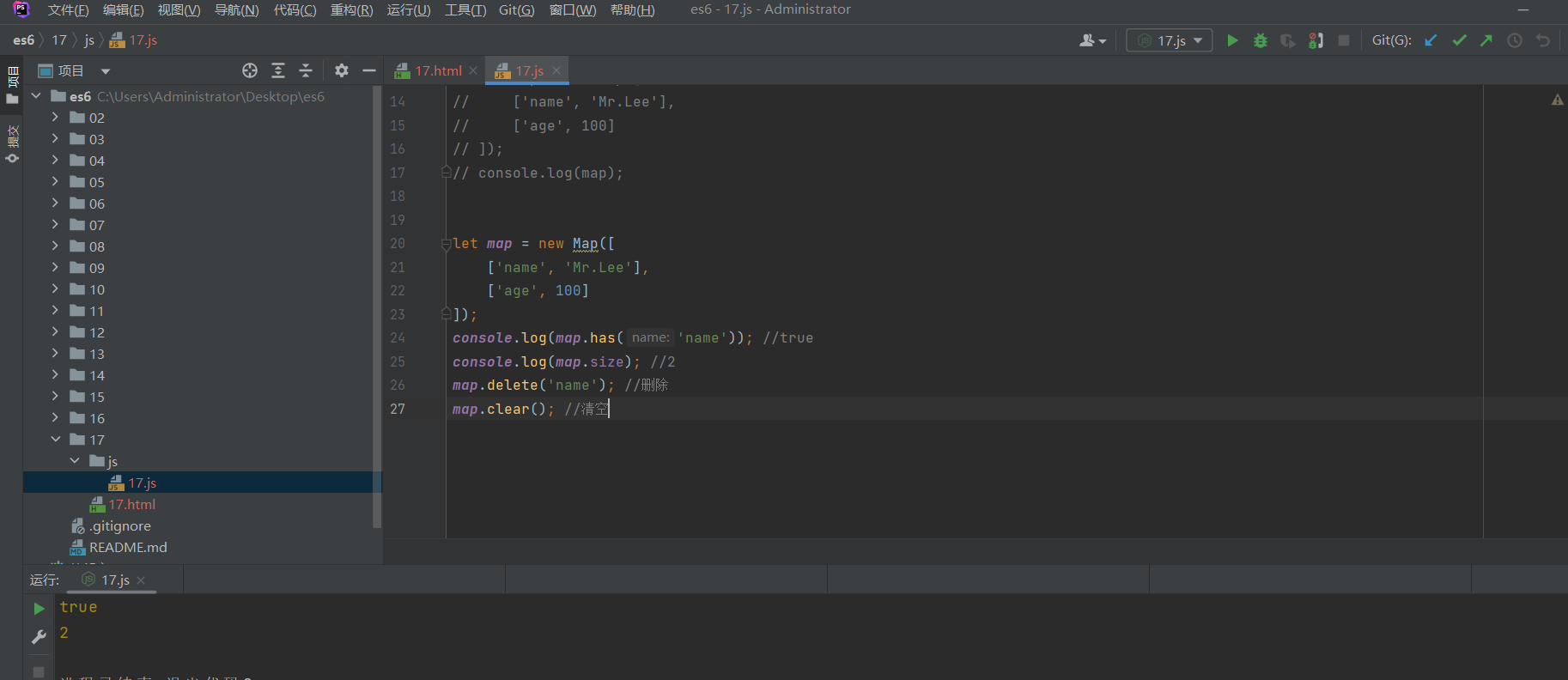Open the 帮助(H) menu
Screen dimensions: 1568x680
[x=632, y=9]
